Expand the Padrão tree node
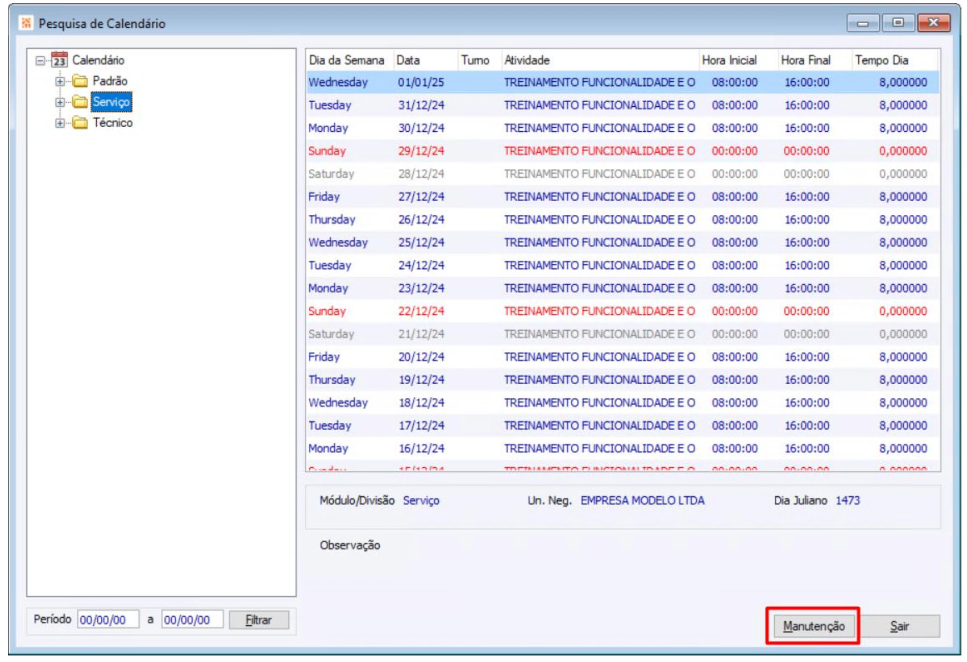This screenshot has height=662, width=967. click(60, 81)
